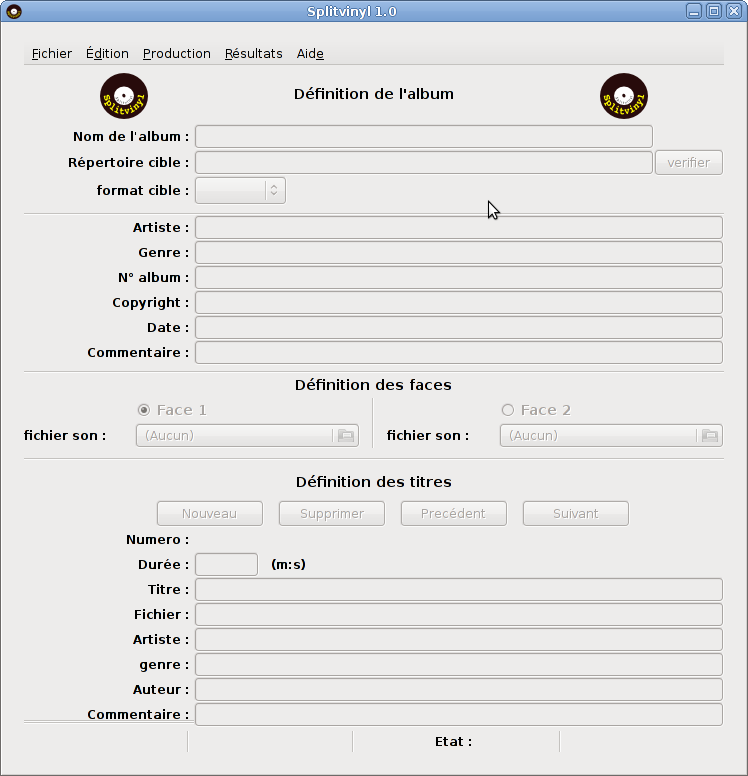Image resolution: width=748 pixels, height=776 pixels.
Task: Click the title genre input field
Action: [459, 664]
